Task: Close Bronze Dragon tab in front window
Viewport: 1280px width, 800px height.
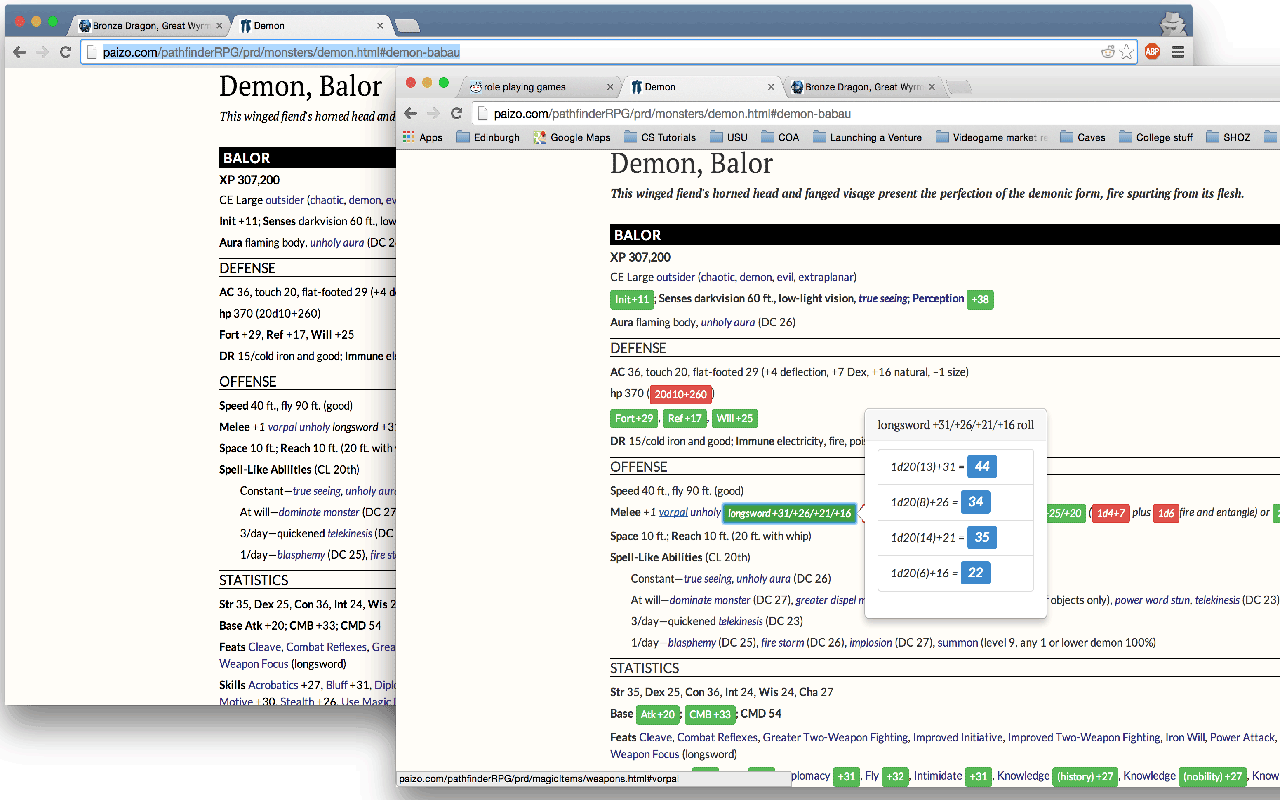Action: coord(931,87)
